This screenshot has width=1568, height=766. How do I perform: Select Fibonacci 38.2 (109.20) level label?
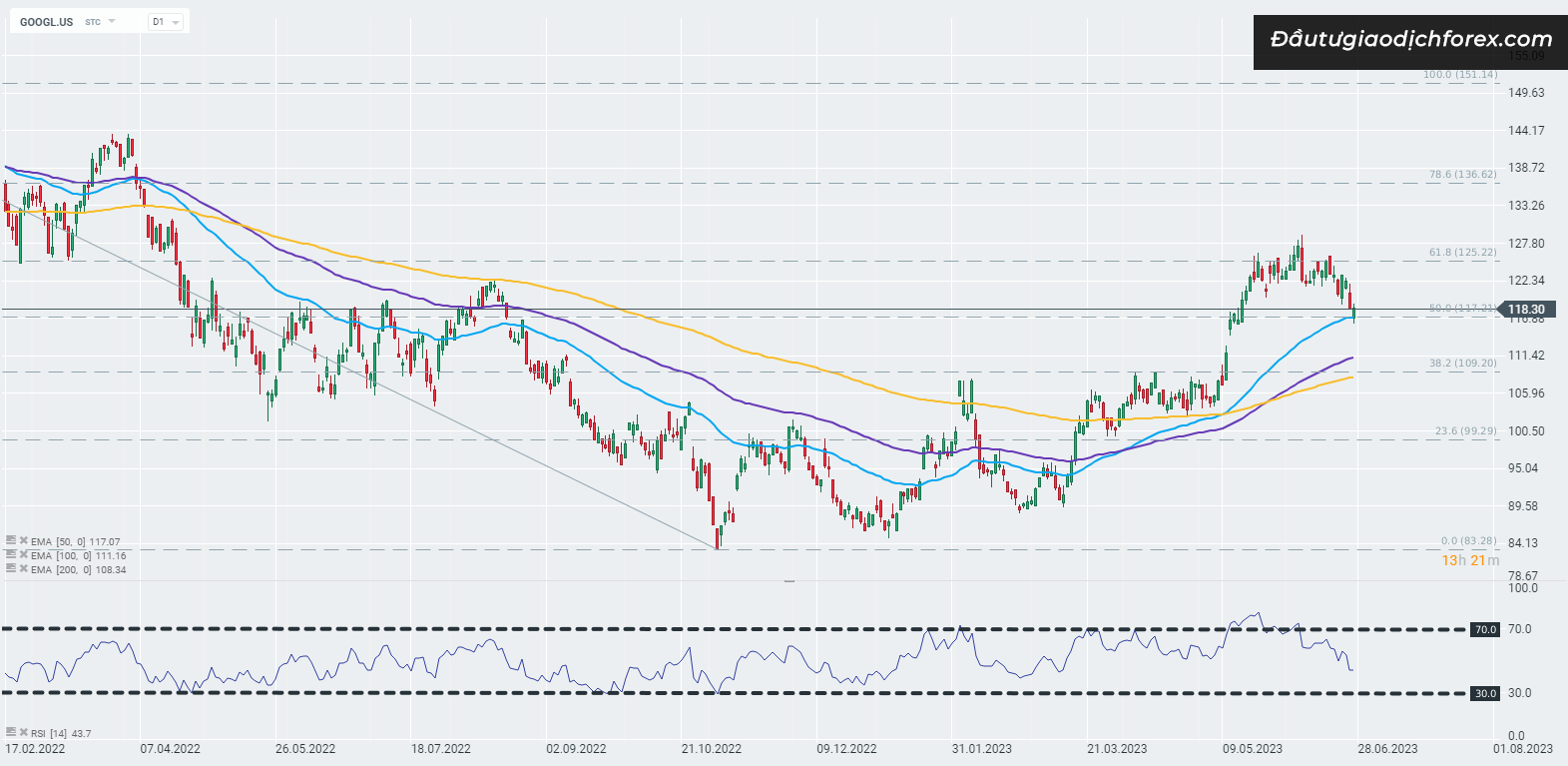(x=1463, y=364)
